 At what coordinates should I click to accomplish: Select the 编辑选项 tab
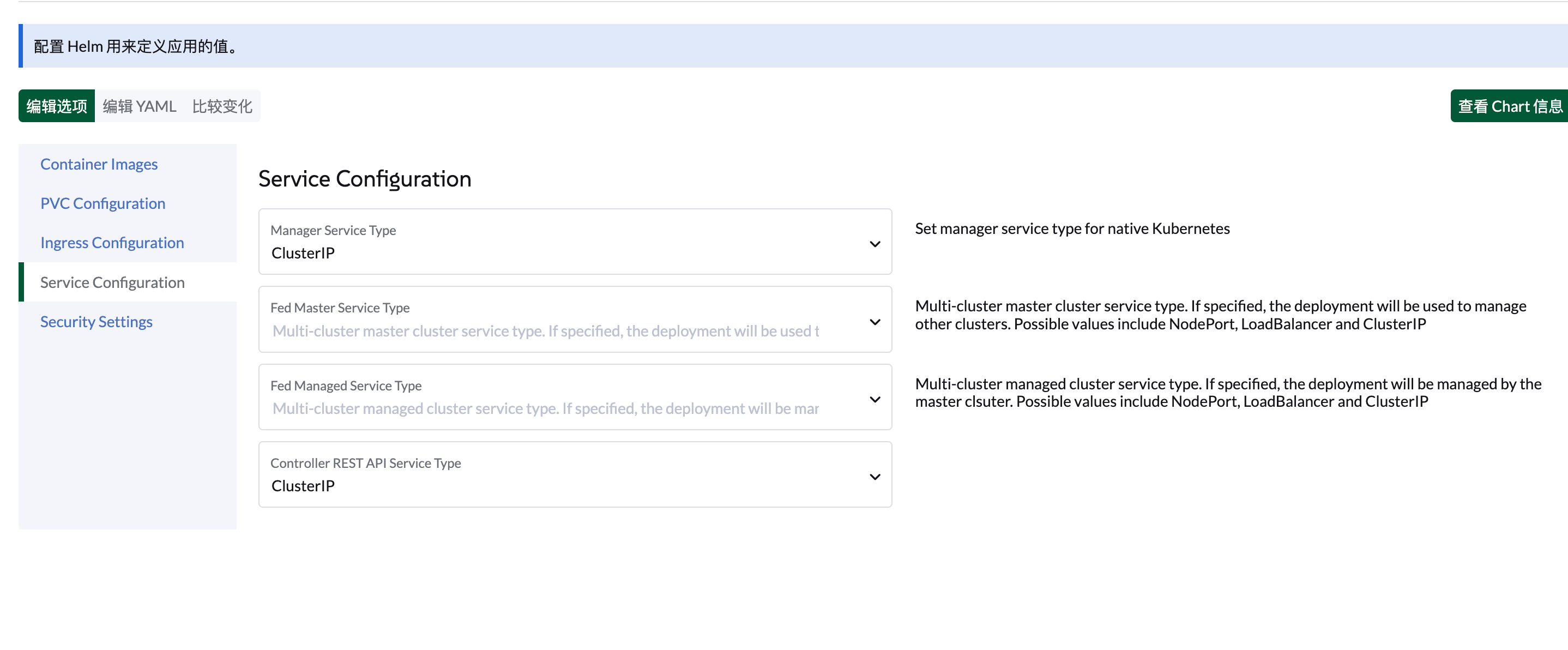point(57,106)
